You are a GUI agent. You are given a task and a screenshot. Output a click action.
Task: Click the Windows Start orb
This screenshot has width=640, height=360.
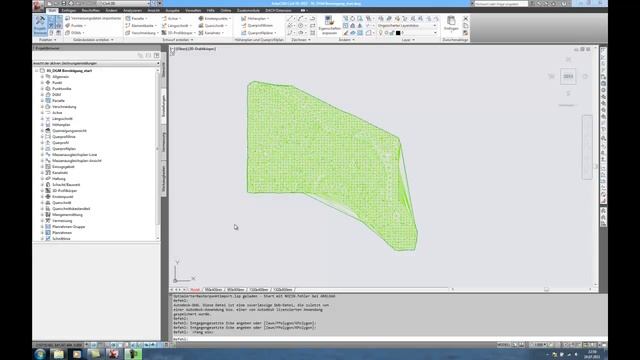(40, 354)
